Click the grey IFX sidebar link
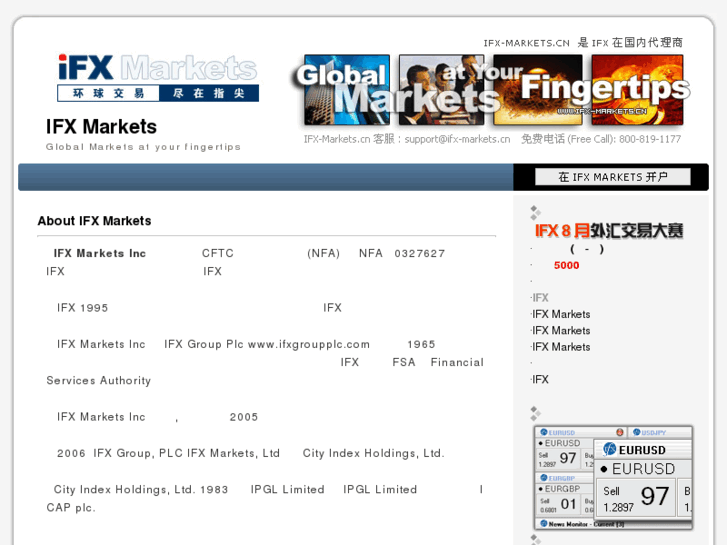This screenshot has height=545, width=727. click(540, 298)
